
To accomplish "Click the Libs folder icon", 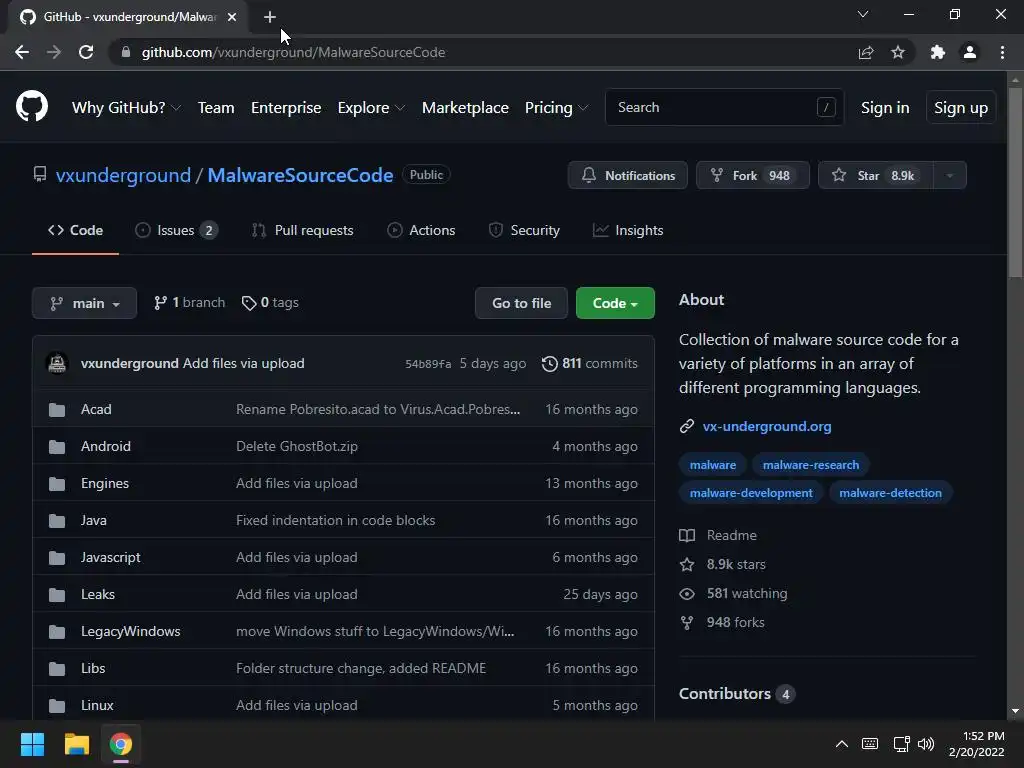I will (57, 669).
